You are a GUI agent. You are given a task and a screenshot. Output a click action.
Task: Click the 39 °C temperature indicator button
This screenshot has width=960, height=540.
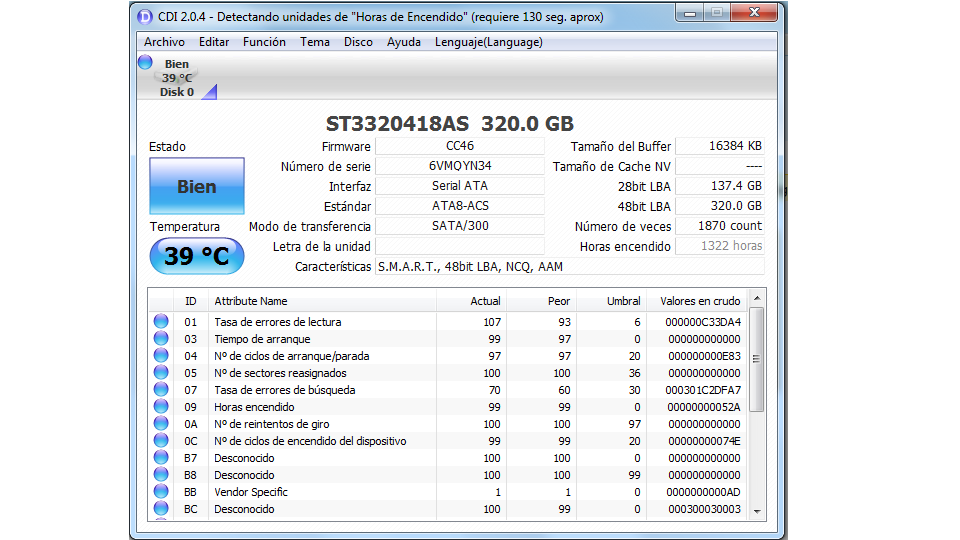click(197, 256)
